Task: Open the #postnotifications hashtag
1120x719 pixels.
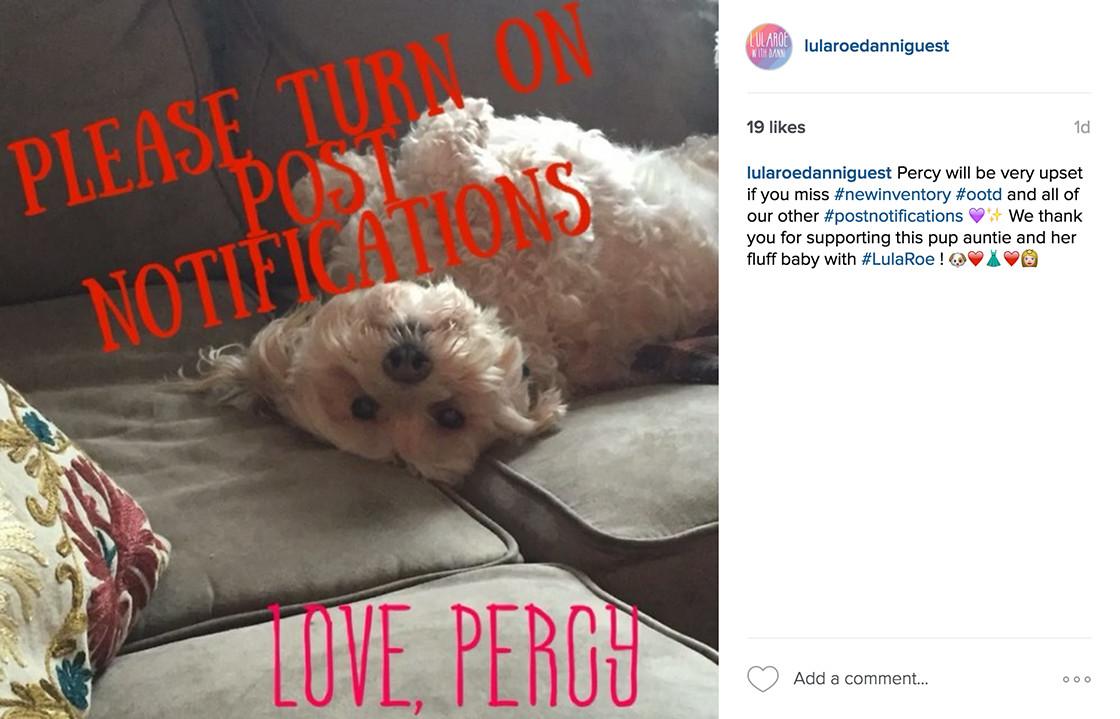Action: point(893,216)
